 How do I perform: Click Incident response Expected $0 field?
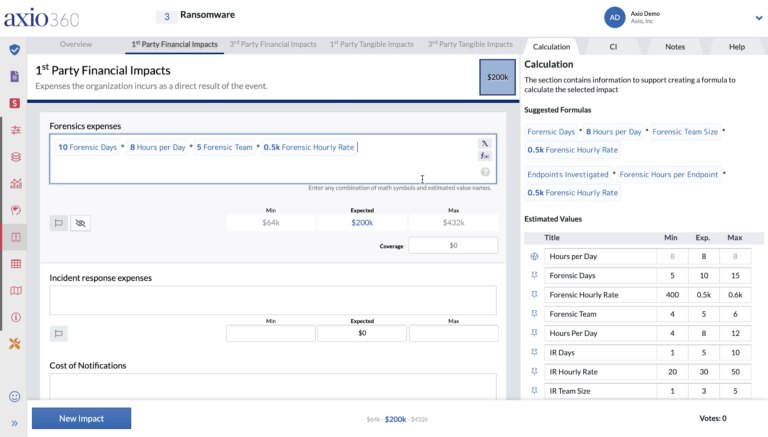tap(362, 333)
